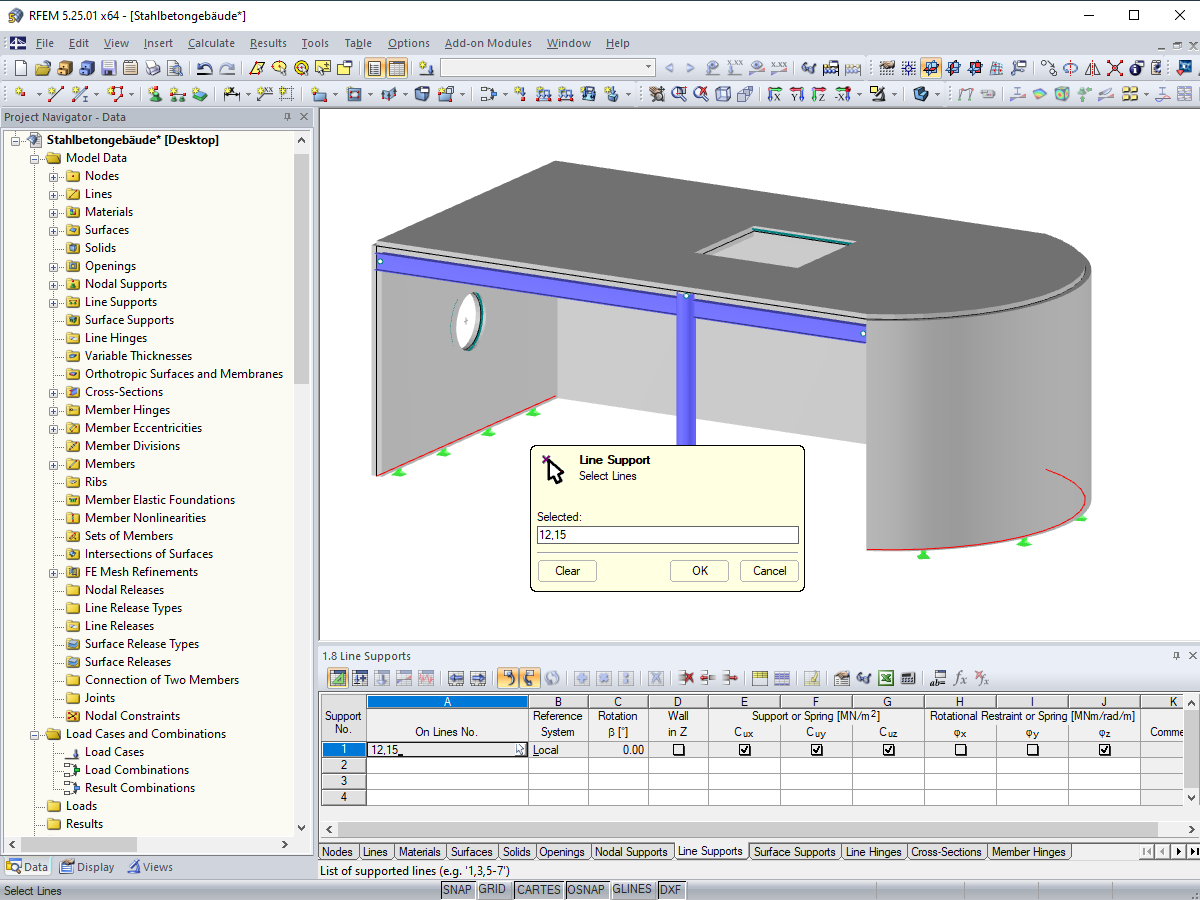Select the Print icon in the main toolbar
The height and width of the screenshot is (900, 1200).
point(153,67)
